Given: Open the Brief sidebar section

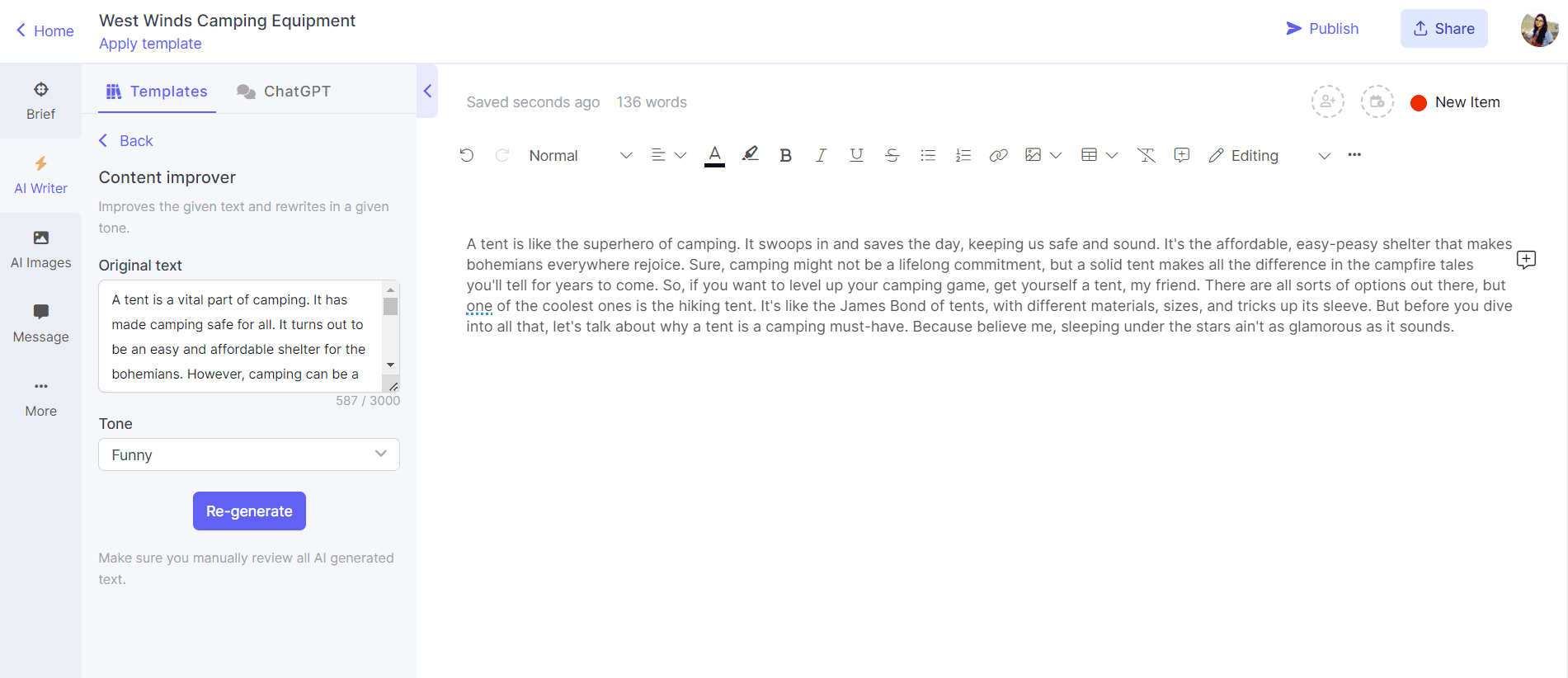Looking at the screenshot, I should (x=40, y=101).
